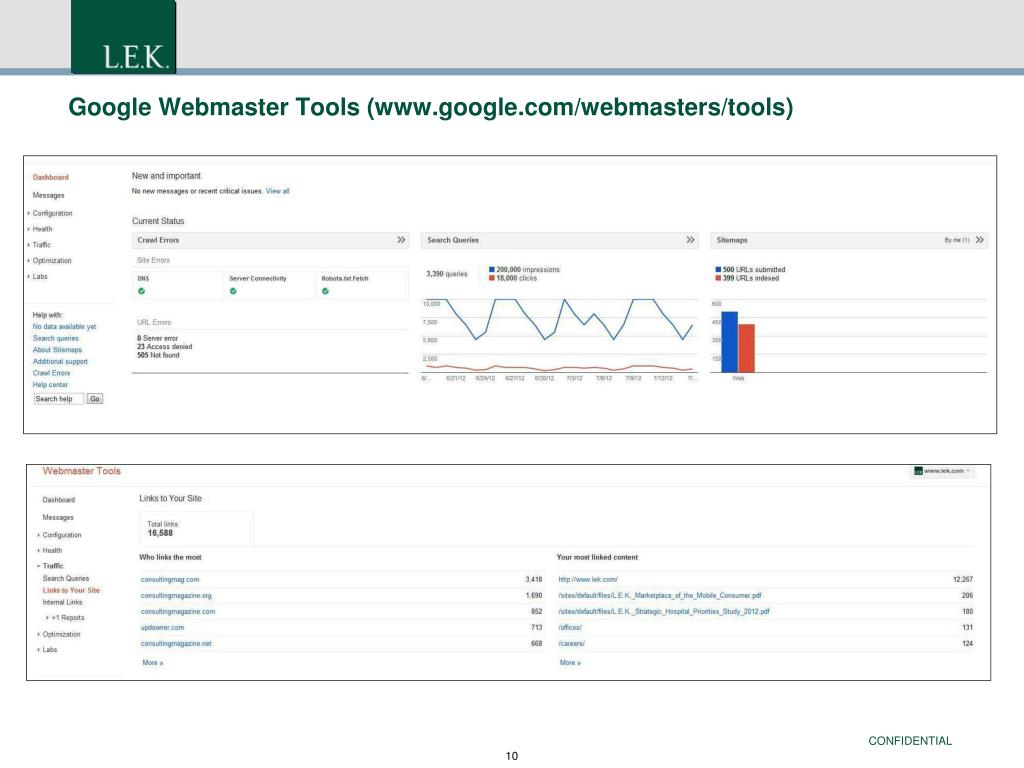Open updowner.com link
Image resolution: width=1024 pixels, height=768 pixels.
[163, 628]
